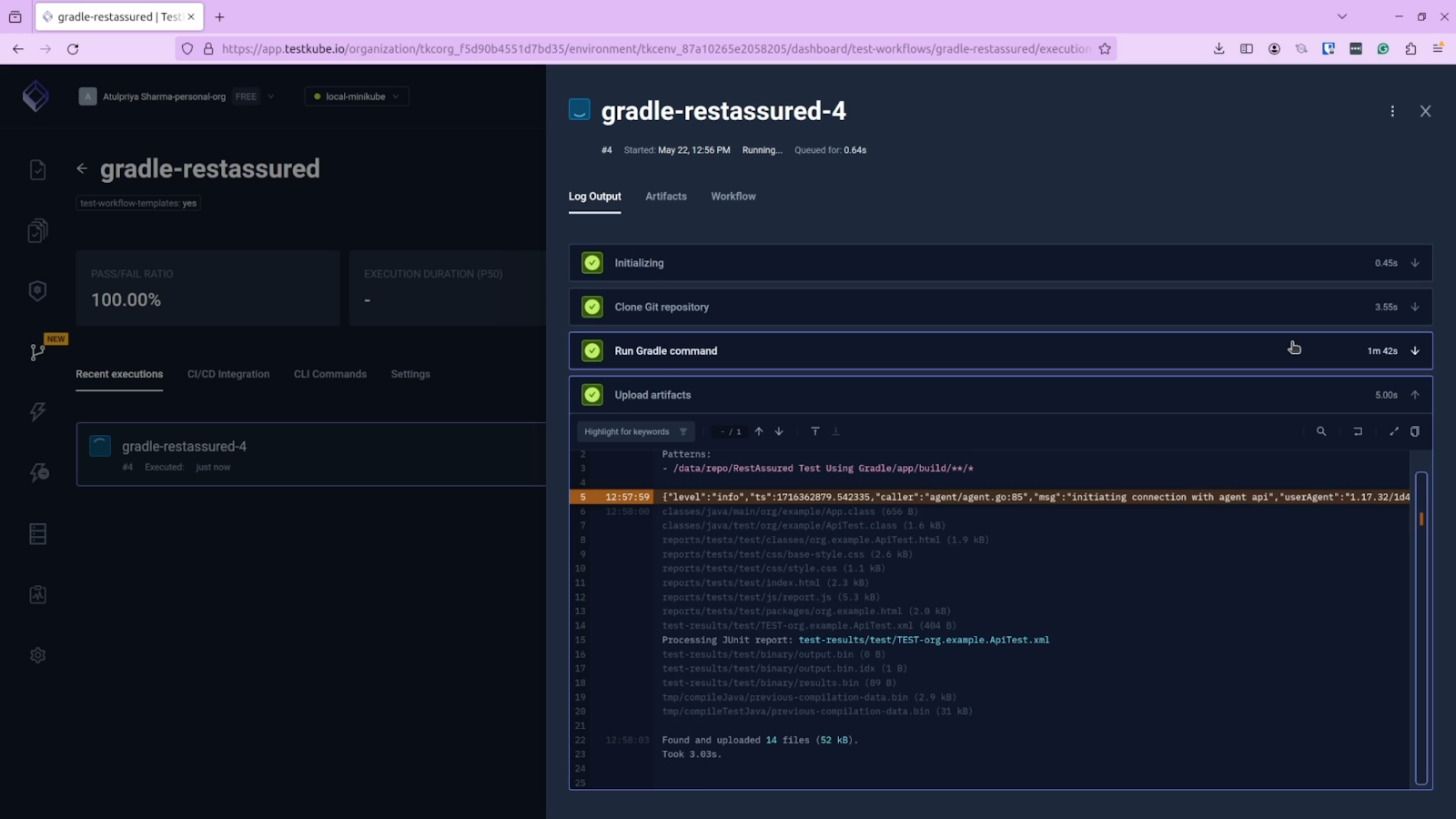
Task: Open the Triggers lightning sidebar icon
Action: [37, 412]
